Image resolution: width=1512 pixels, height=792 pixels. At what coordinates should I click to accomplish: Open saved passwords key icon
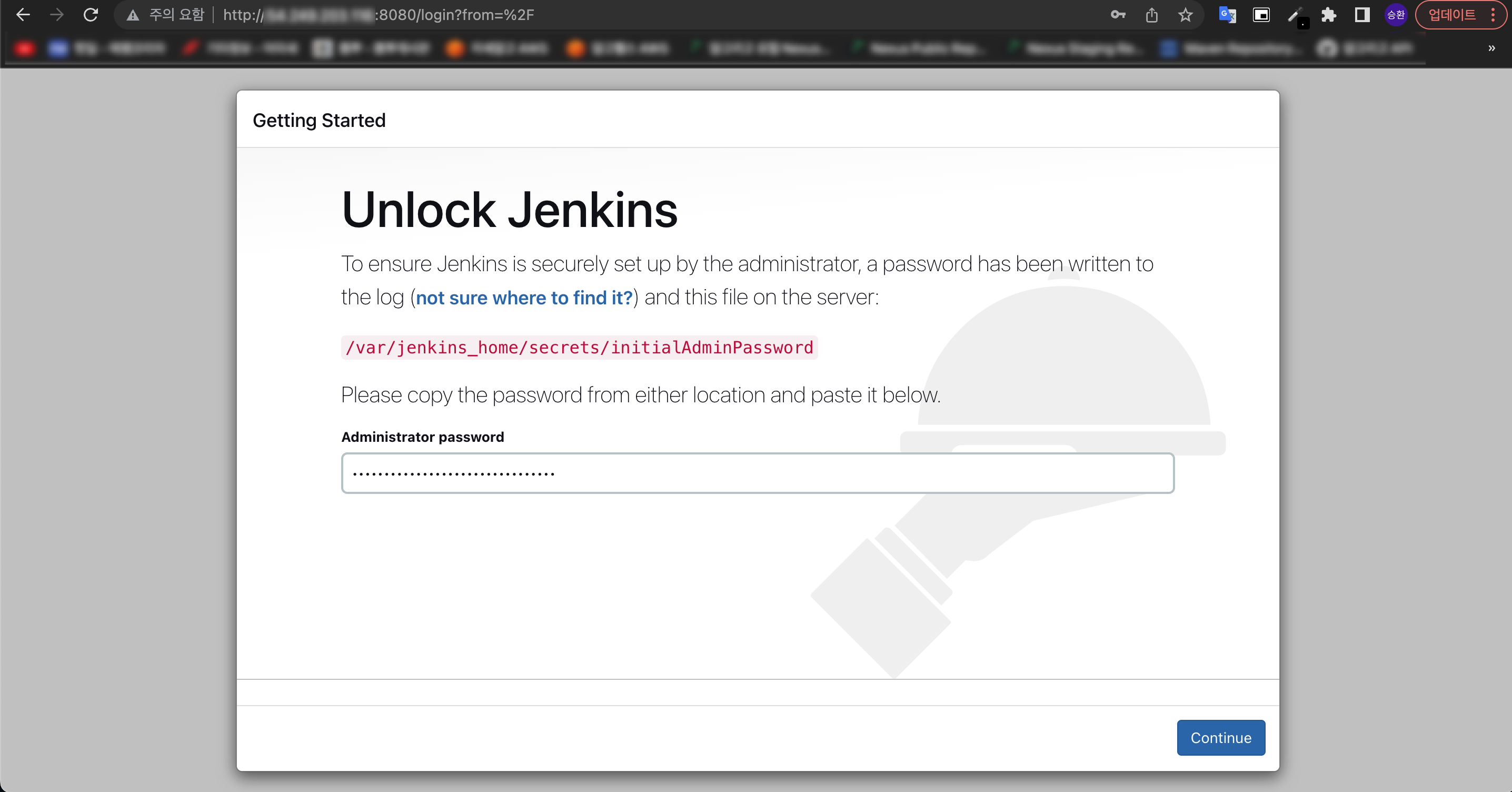[1118, 15]
